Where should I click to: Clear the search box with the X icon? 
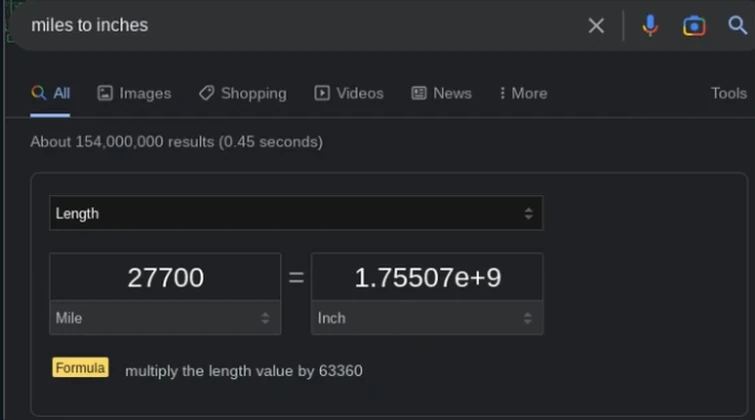596,26
